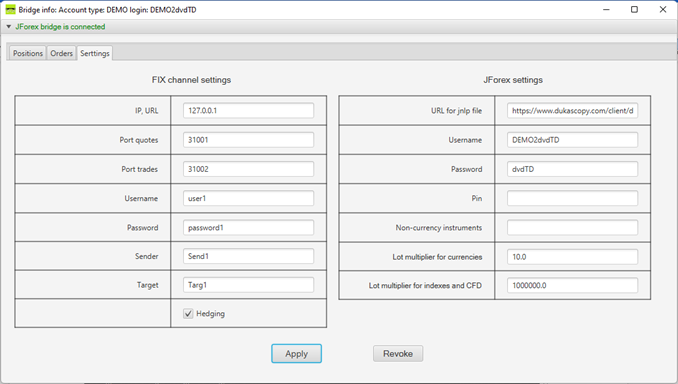Click the 'Port quotes' label
This screenshot has width=678, height=384.
139,140
